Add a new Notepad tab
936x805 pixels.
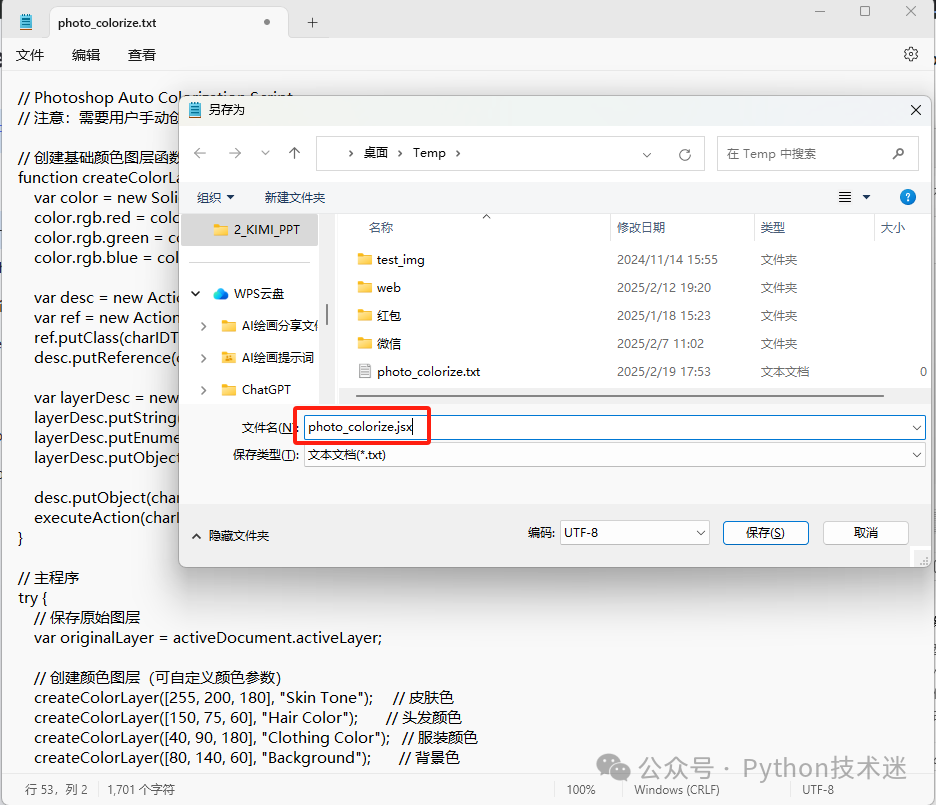pos(312,23)
